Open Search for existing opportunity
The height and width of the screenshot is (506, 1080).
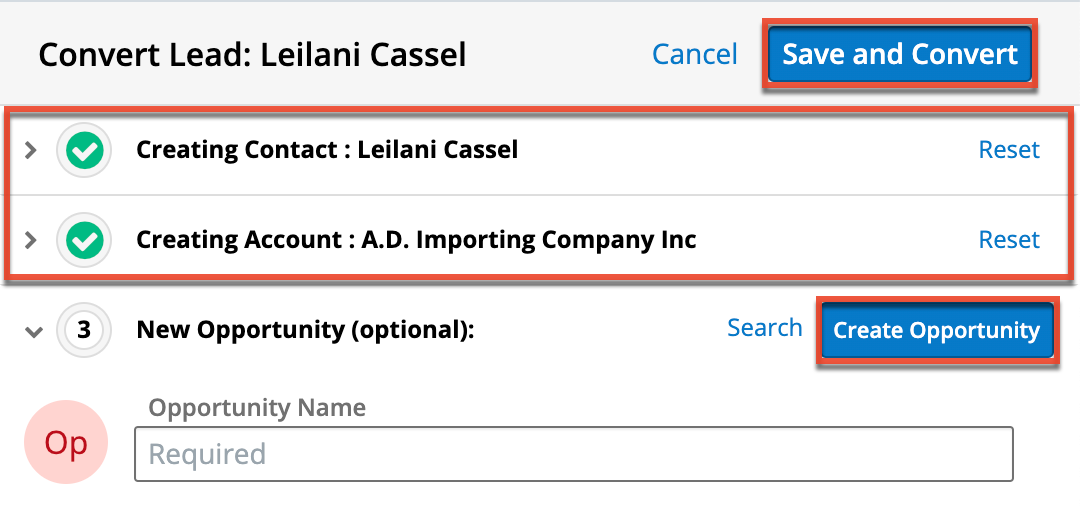pyautogui.click(x=764, y=328)
